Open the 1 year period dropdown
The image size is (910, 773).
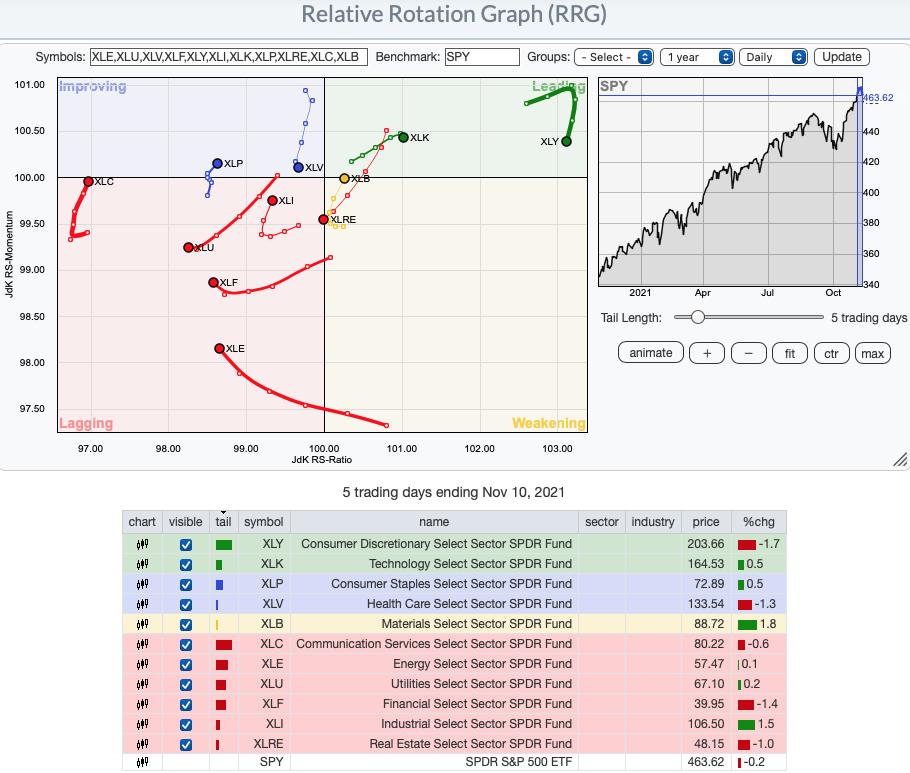pos(697,57)
